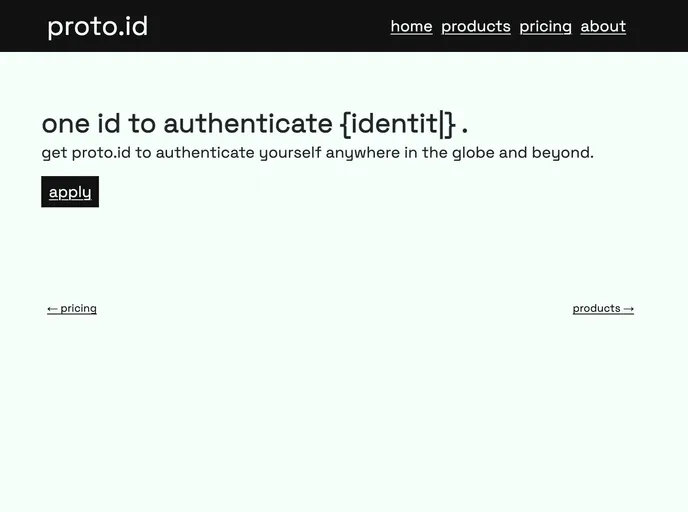
Task: Open the home page from the navigation
Action: point(411,26)
